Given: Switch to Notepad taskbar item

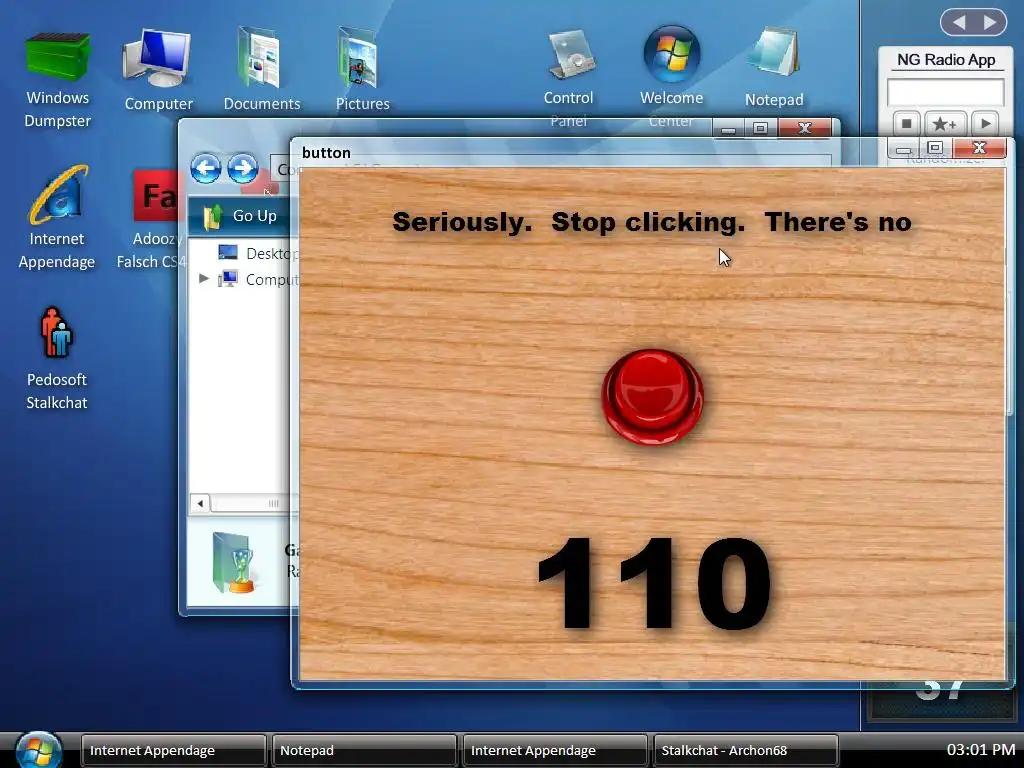Looking at the screenshot, I should (x=364, y=750).
